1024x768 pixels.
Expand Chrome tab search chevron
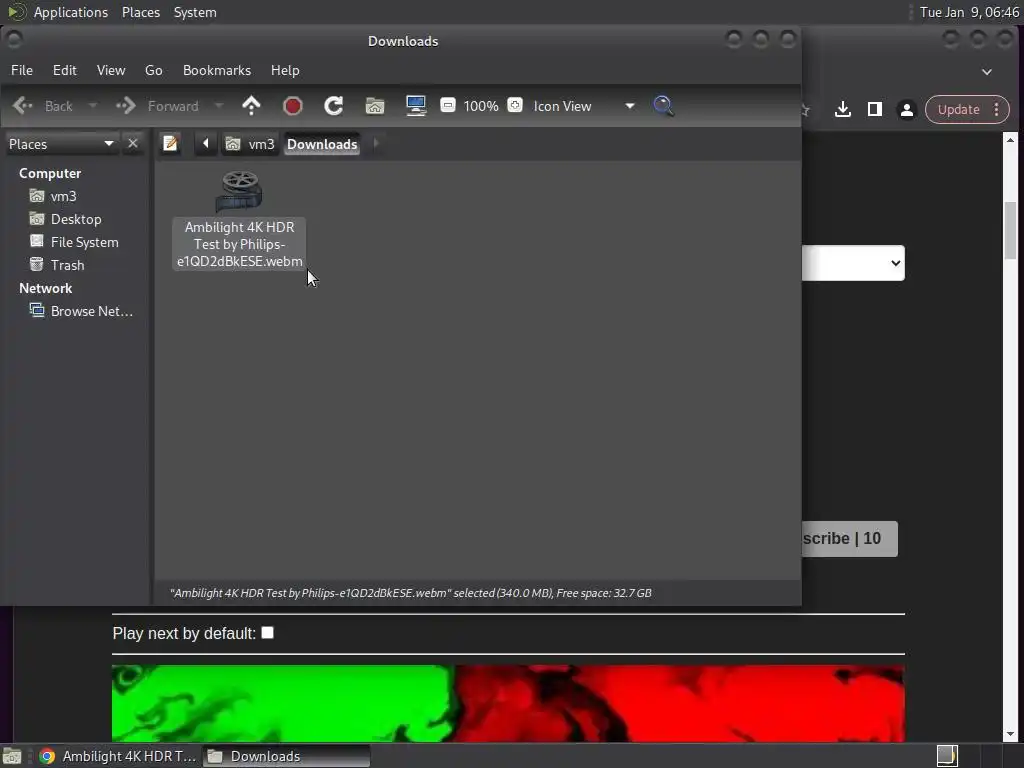click(987, 72)
